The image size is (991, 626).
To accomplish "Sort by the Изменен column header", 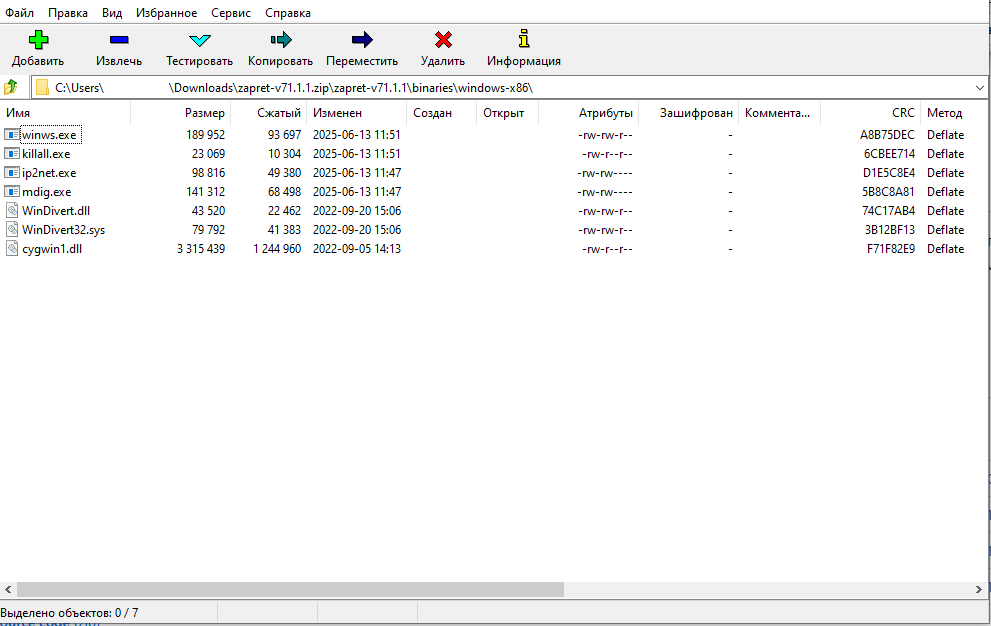I will (x=356, y=113).
